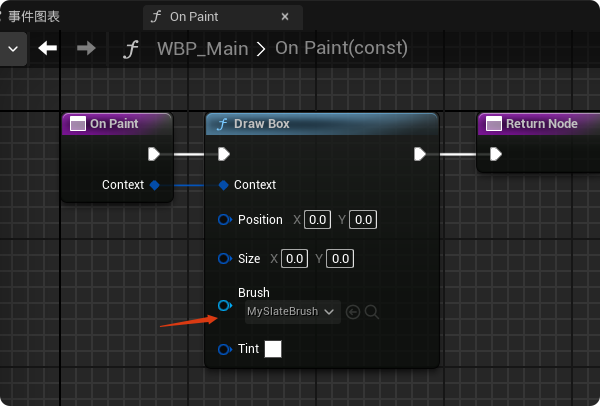Click Draw Box execution input pin
This screenshot has width=600, height=406.
tap(224, 154)
